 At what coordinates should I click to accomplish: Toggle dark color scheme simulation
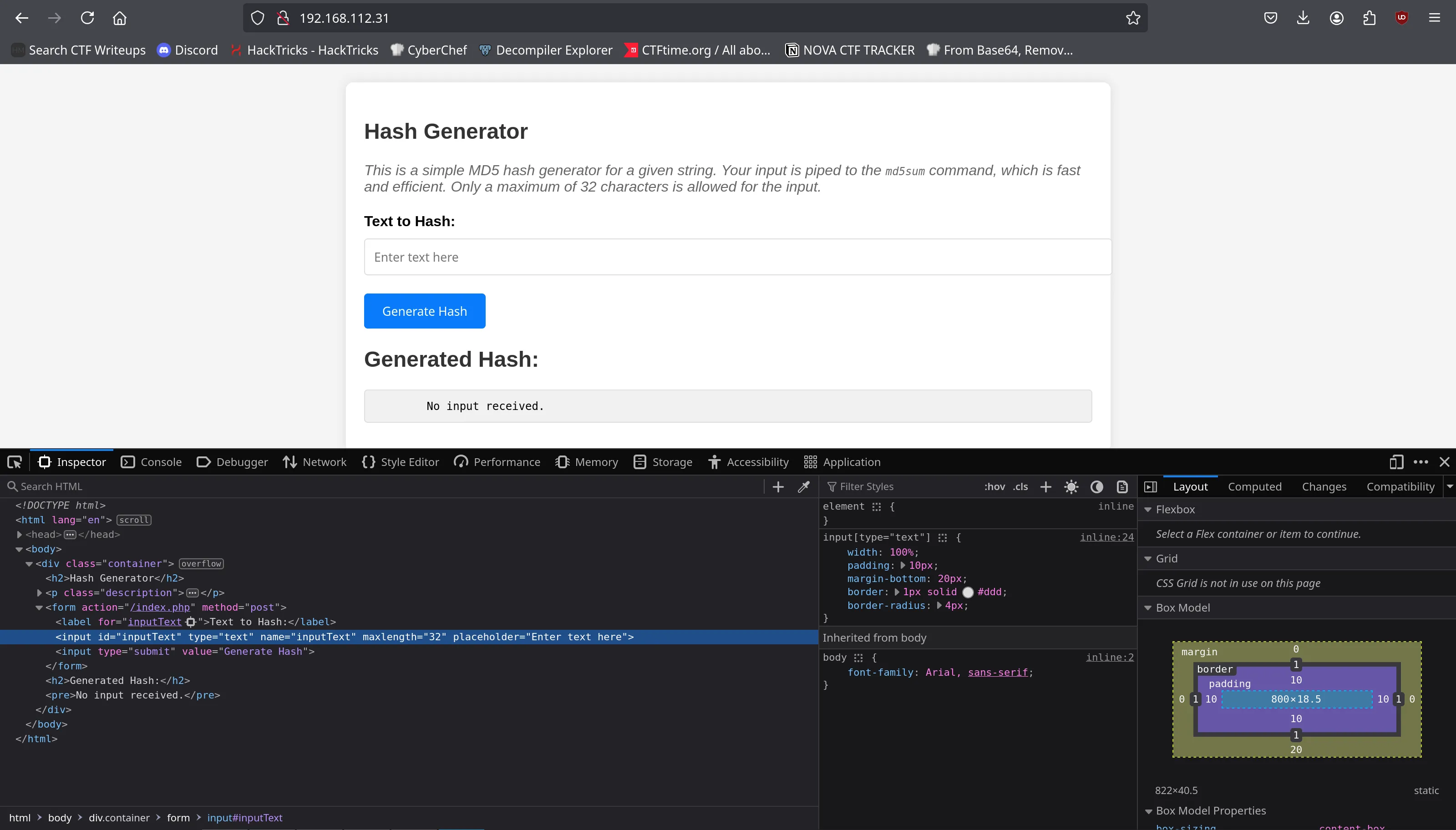click(x=1097, y=486)
